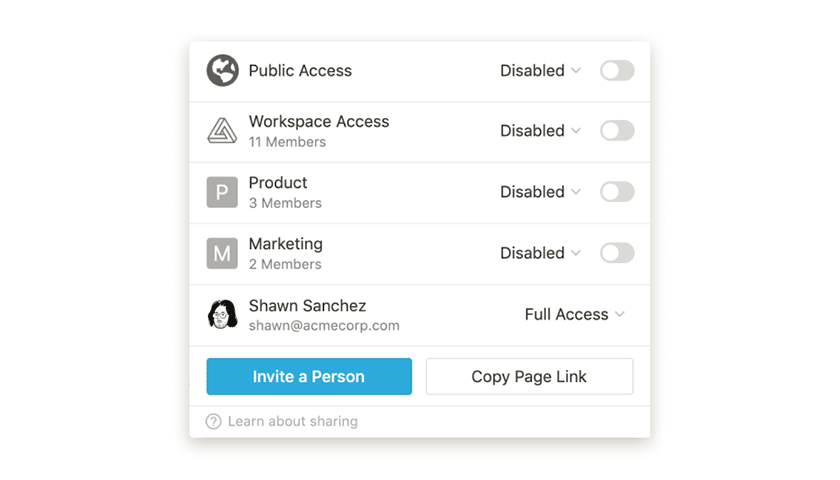The width and height of the screenshot is (840, 480).
Task: Open the Public Access permission dropdown
Action: click(540, 71)
